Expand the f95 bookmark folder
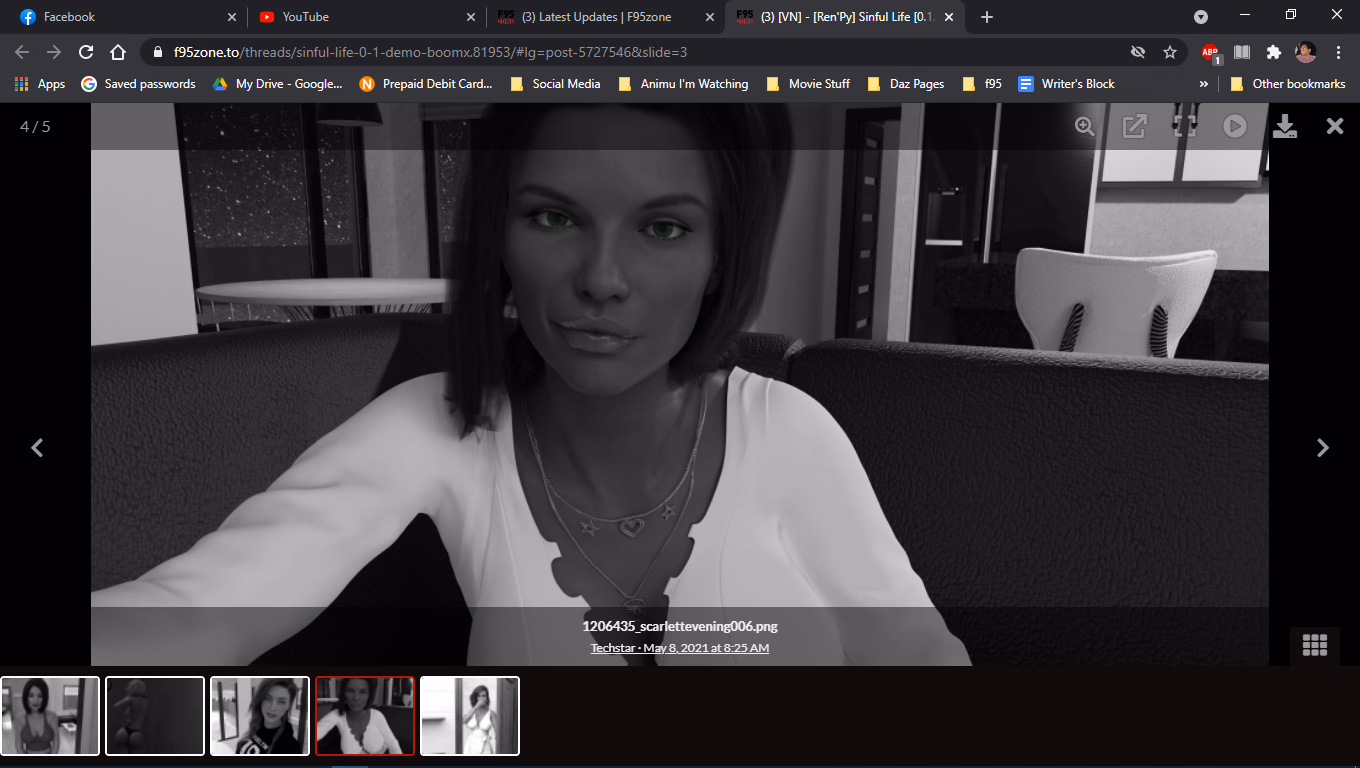1360x768 pixels. 982,84
